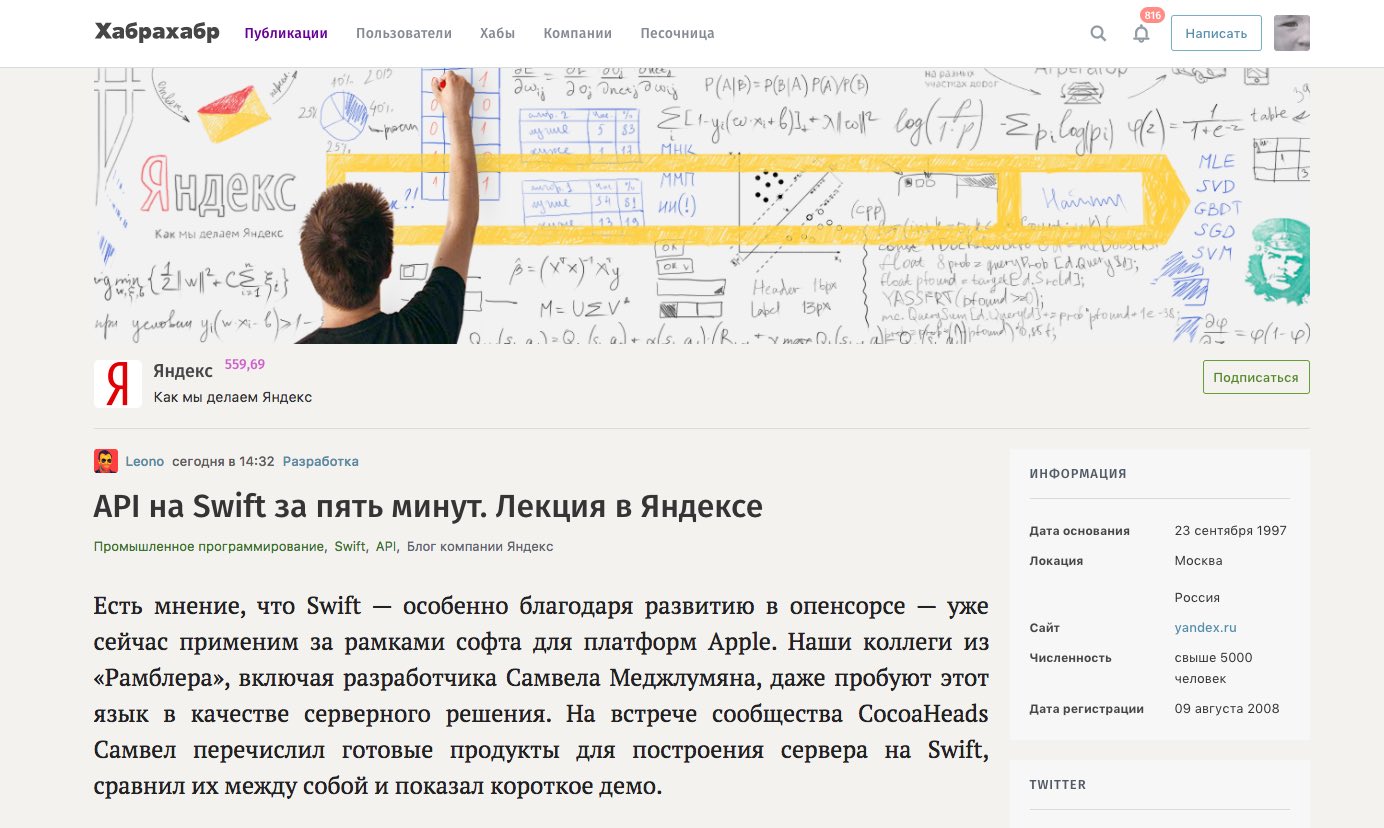Viewport: 1384px width, 828px height.
Task: Click the свыше 5000 человек value
Action: [x=1214, y=668]
